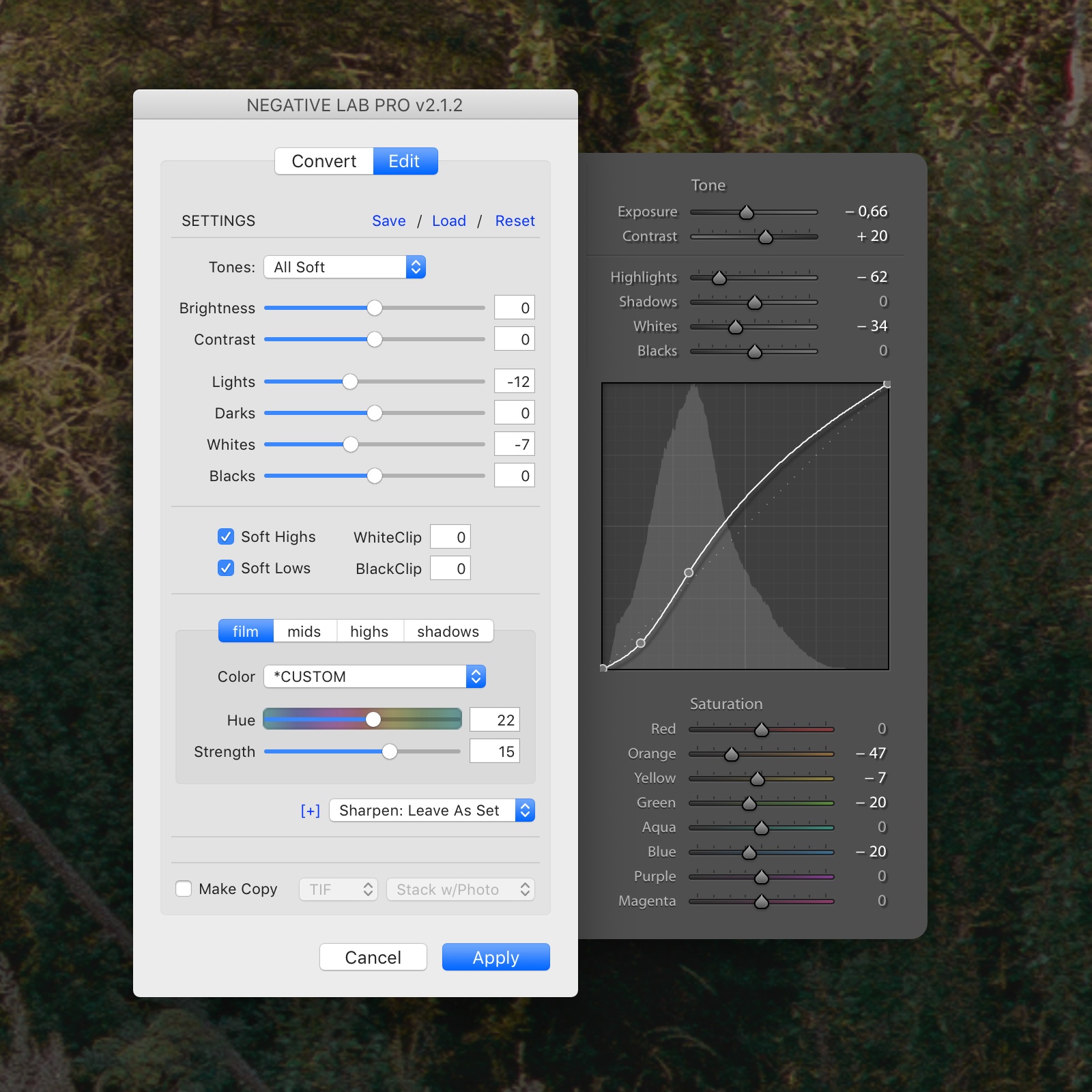Click the Yellow saturation slider handle
1092x1092 pixels.
(x=758, y=779)
